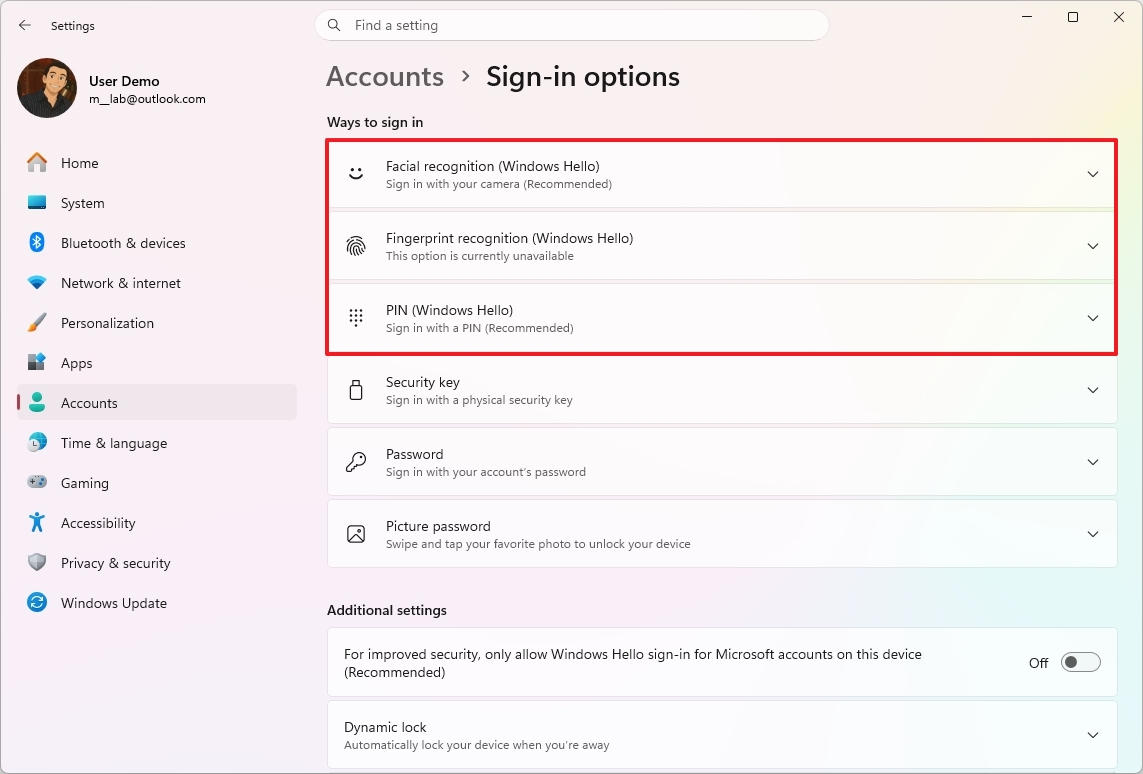Image resolution: width=1143 pixels, height=774 pixels.
Task: Expand the PIN (Windows Hello) section
Action: pos(1092,317)
